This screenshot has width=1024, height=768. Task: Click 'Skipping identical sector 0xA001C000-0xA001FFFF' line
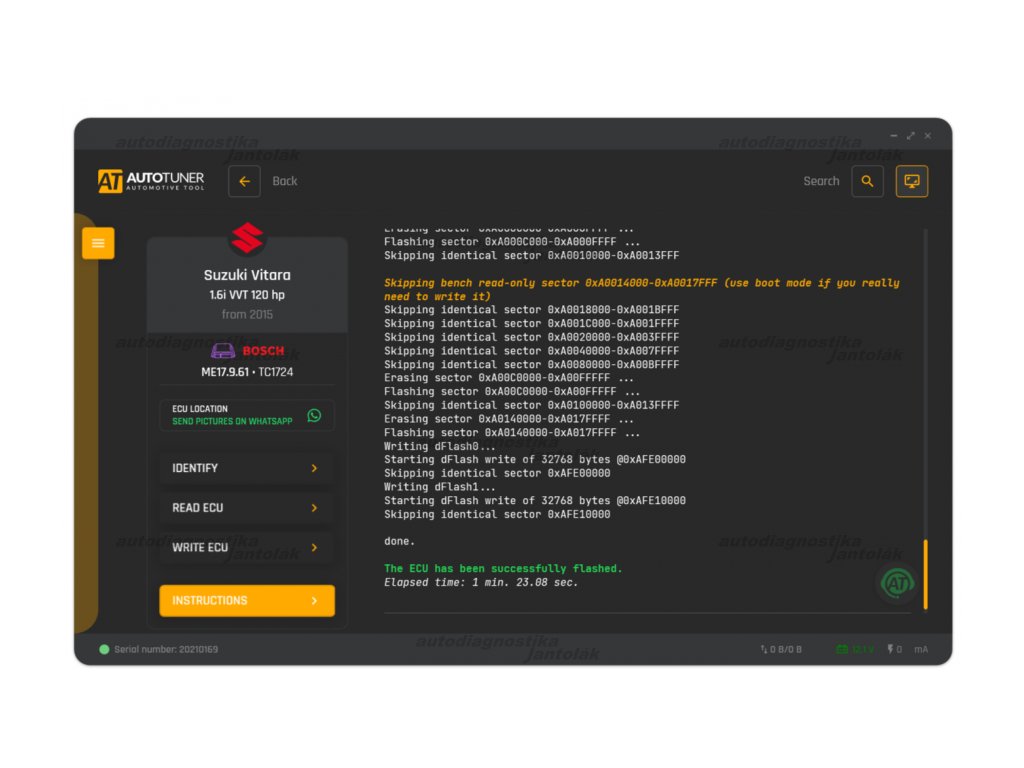pyautogui.click(x=532, y=324)
